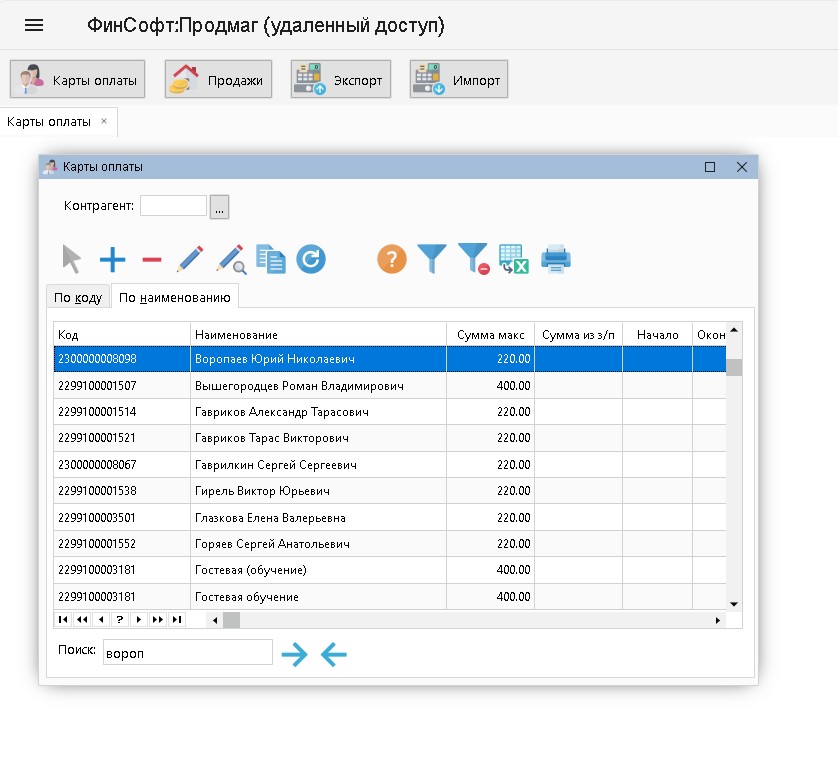This screenshot has height=760, width=838.
Task: Print the list with the printer icon
Action: [555, 260]
